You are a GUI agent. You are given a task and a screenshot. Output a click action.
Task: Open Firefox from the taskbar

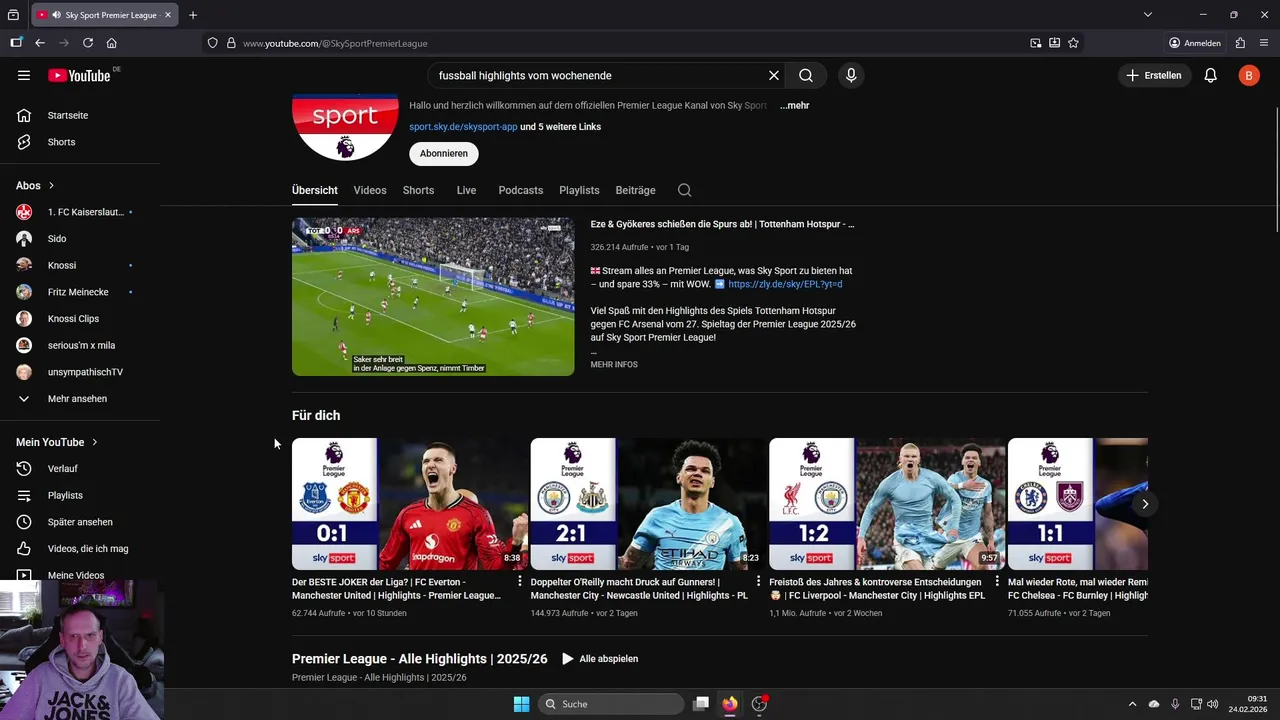click(730, 704)
